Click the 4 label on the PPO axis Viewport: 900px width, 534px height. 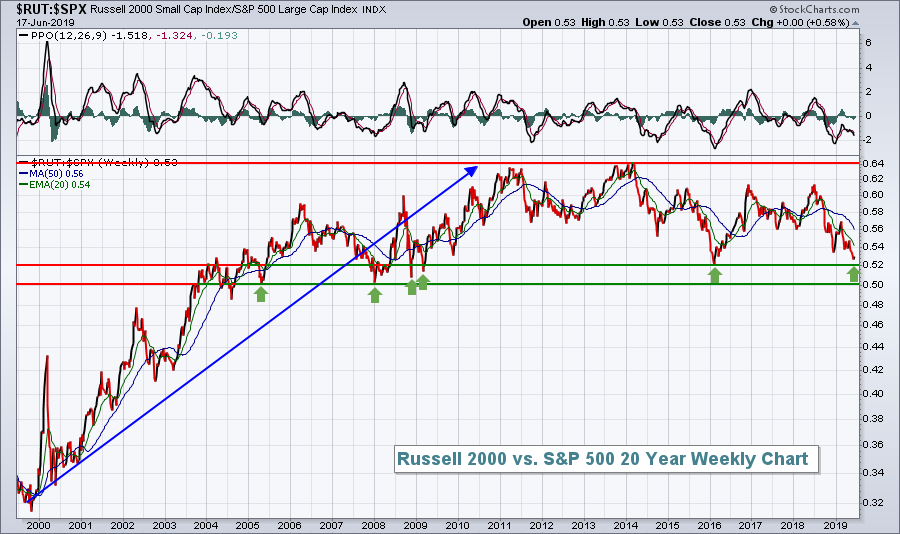(868, 67)
